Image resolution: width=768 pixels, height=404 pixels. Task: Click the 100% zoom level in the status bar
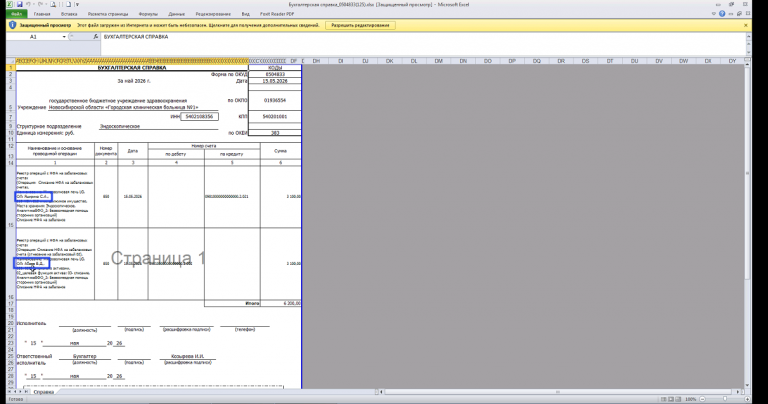[691, 399]
